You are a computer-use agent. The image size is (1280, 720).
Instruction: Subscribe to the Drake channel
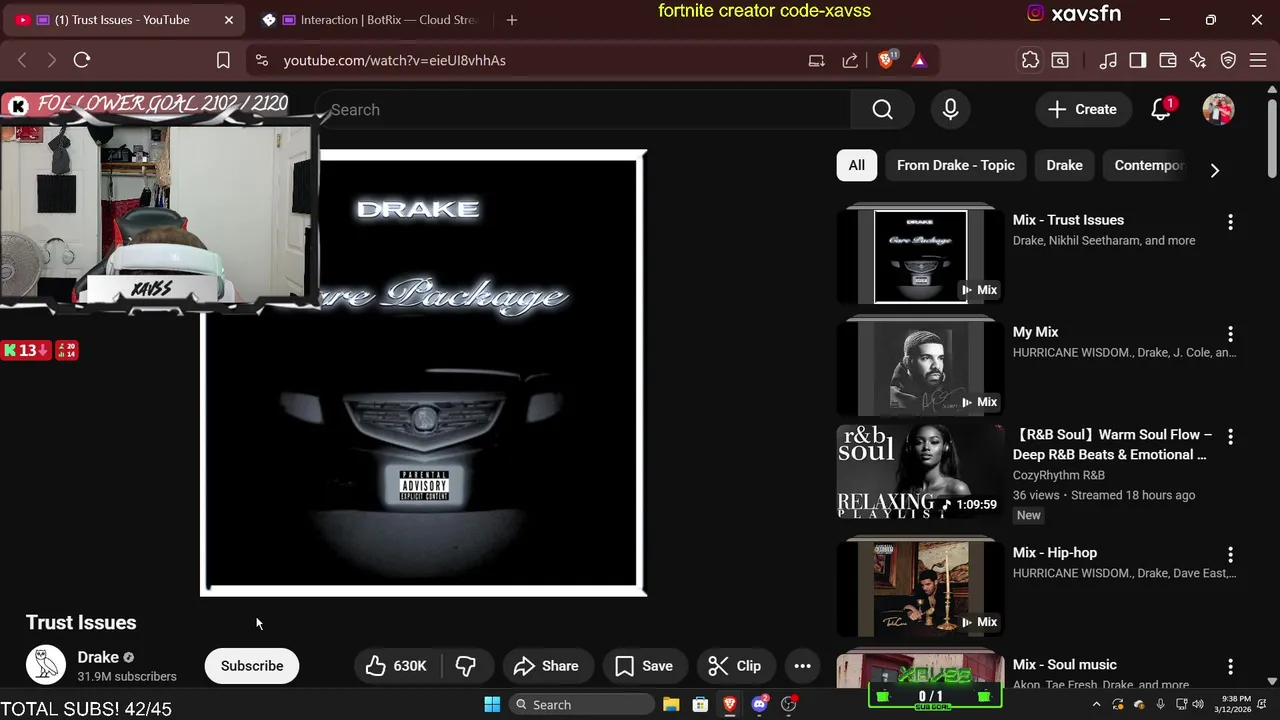[x=252, y=666]
